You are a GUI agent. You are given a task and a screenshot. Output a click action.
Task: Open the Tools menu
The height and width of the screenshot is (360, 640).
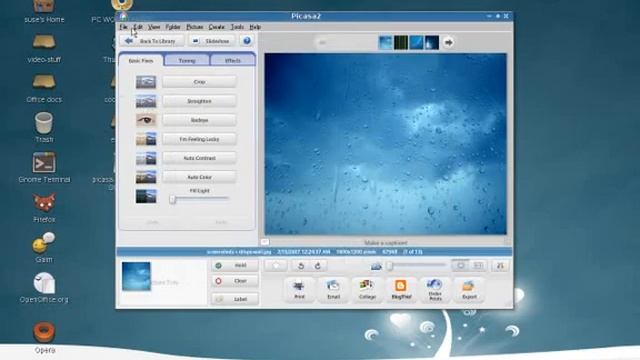coord(237,27)
